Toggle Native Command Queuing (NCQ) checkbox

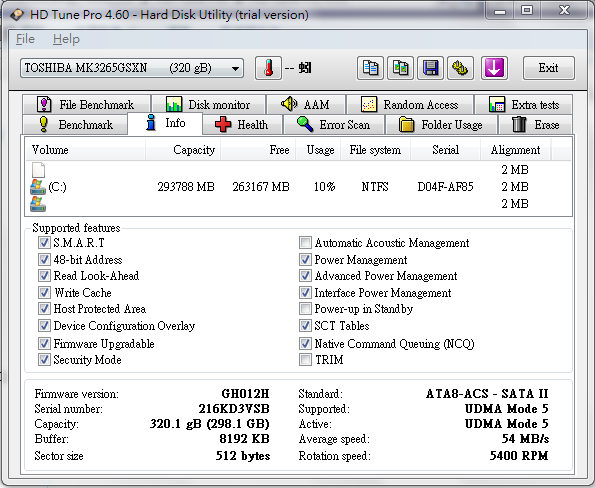pos(305,343)
